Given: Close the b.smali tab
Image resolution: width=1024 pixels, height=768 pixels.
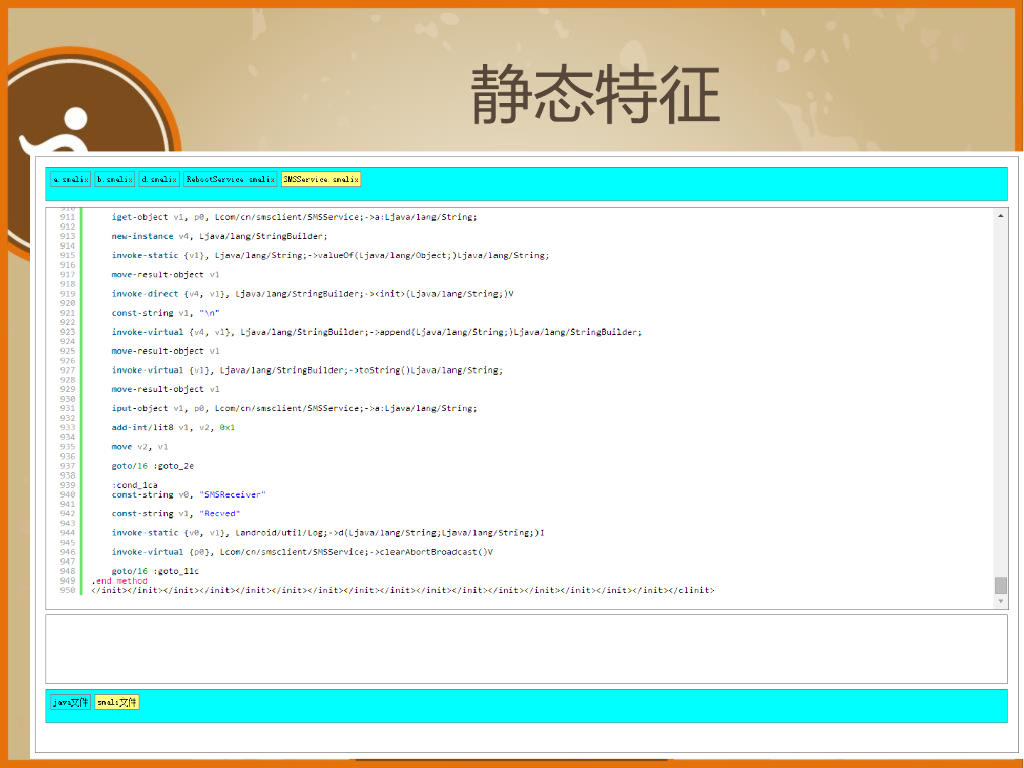Looking at the screenshot, I should click(x=130, y=179).
